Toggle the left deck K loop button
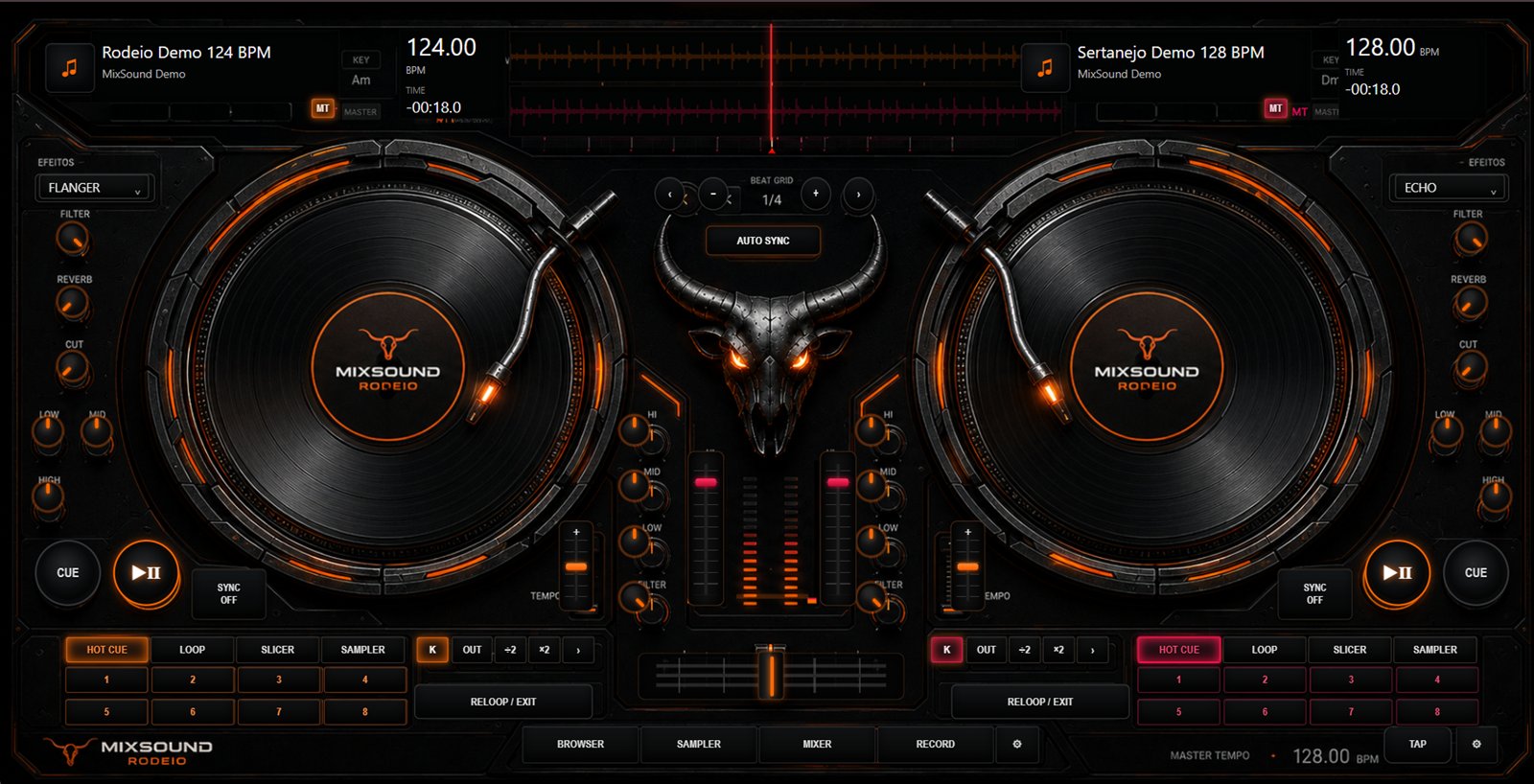This screenshot has width=1534, height=784. (x=432, y=650)
